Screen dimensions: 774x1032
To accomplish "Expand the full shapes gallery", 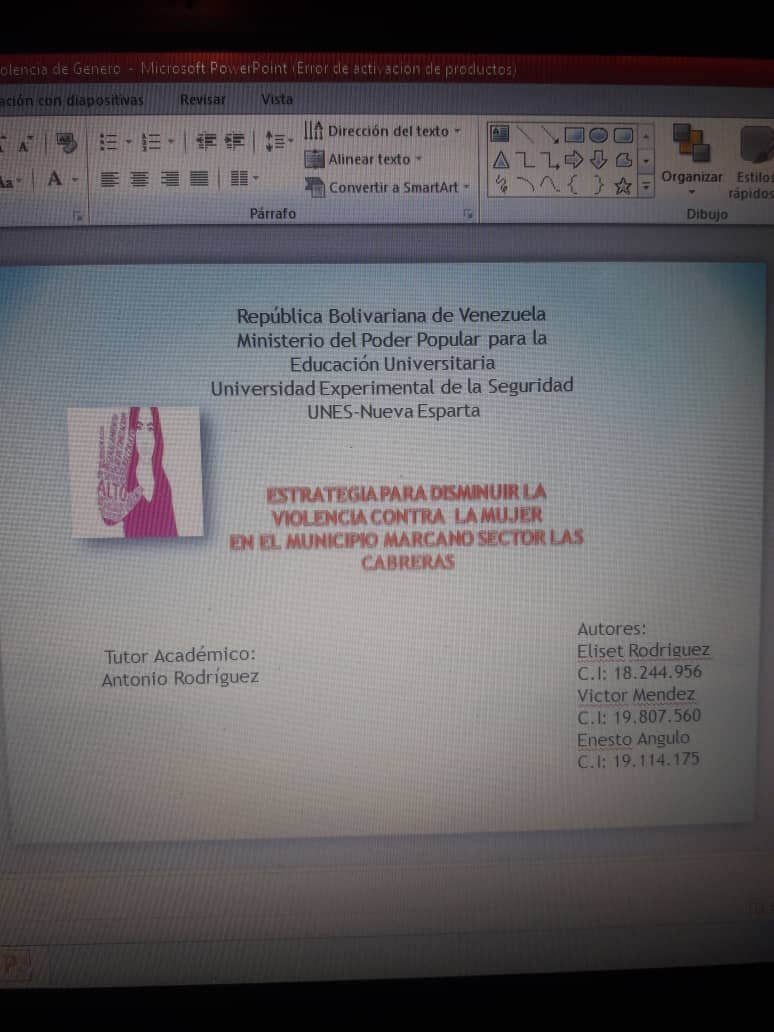I will (x=646, y=187).
